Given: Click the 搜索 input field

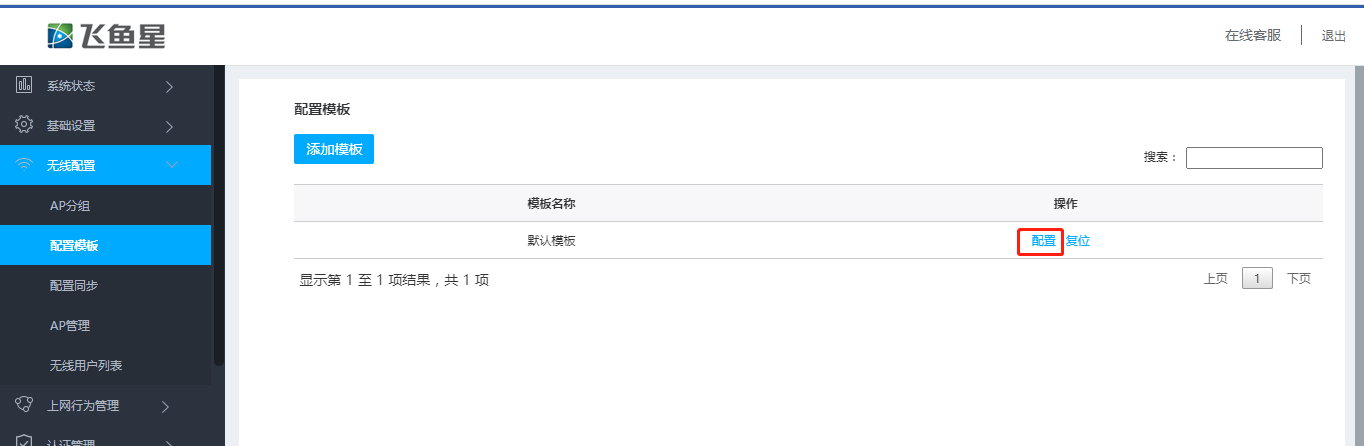Looking at the screenshot, I should (x=1253, y=158).
